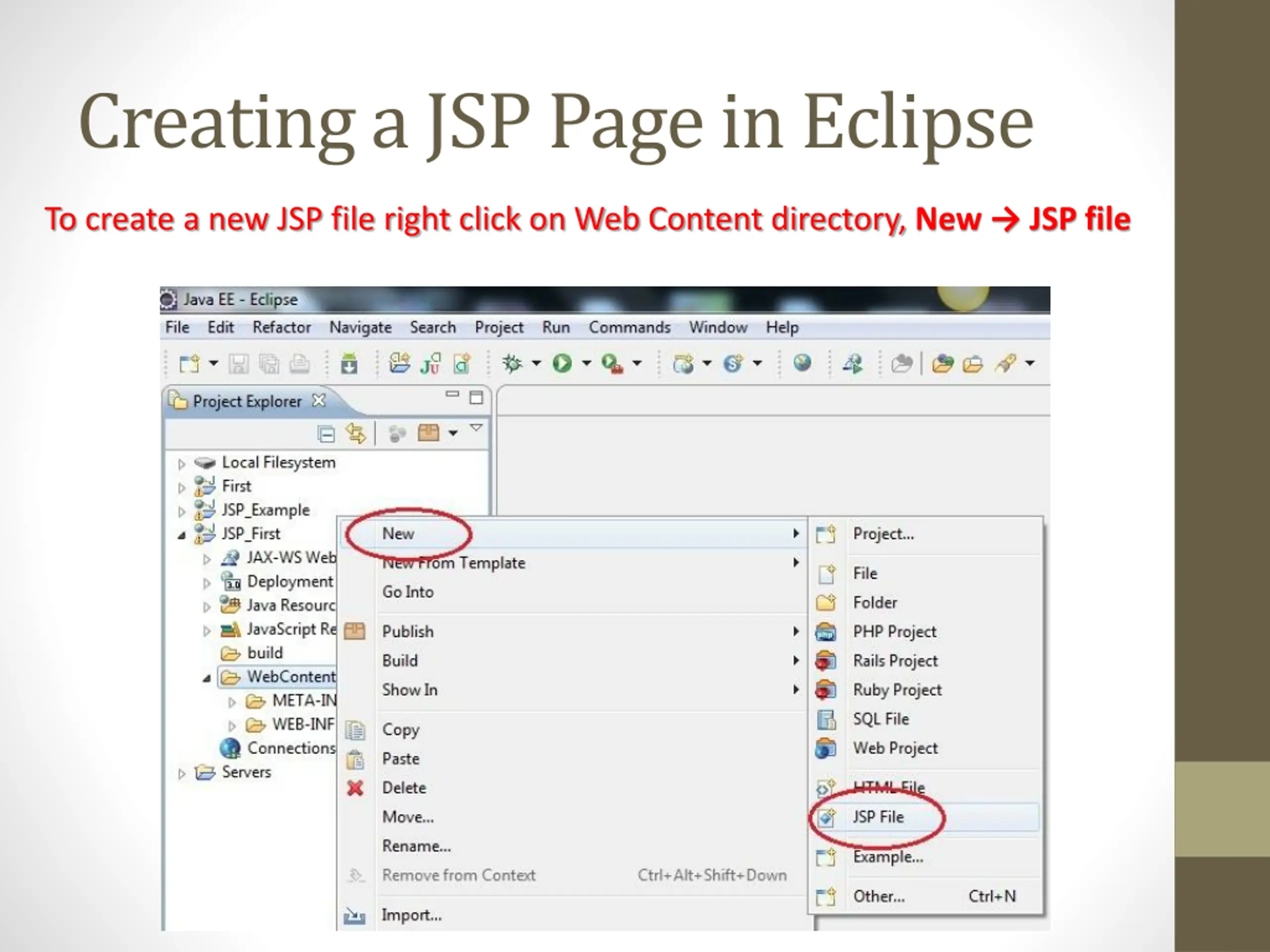Open the Help menu
Screen dimensions: 1270x952
(x=782, y=327)
